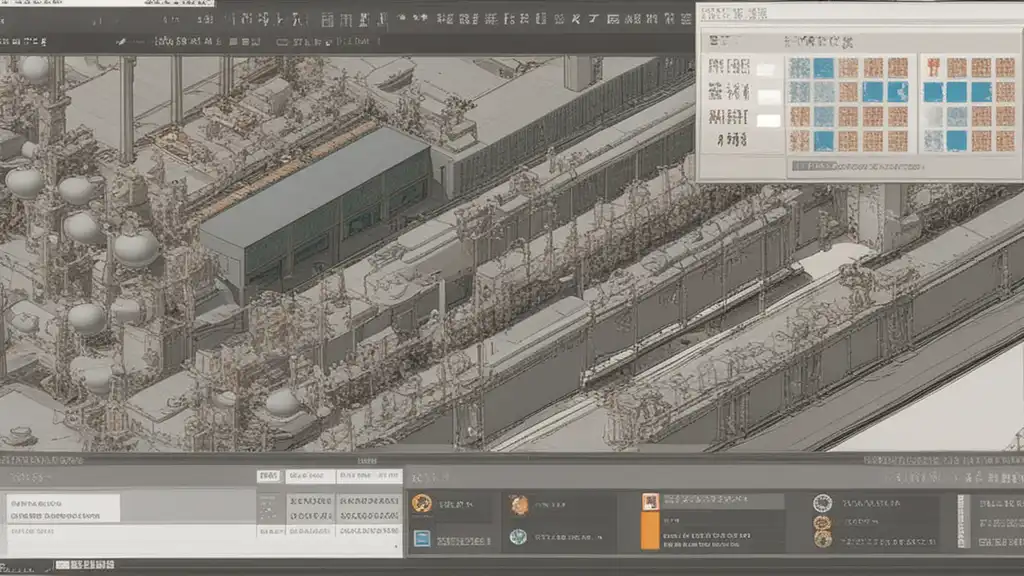Select the gray flat-roofed building in the 3D viewport

(x=315, y=200)
